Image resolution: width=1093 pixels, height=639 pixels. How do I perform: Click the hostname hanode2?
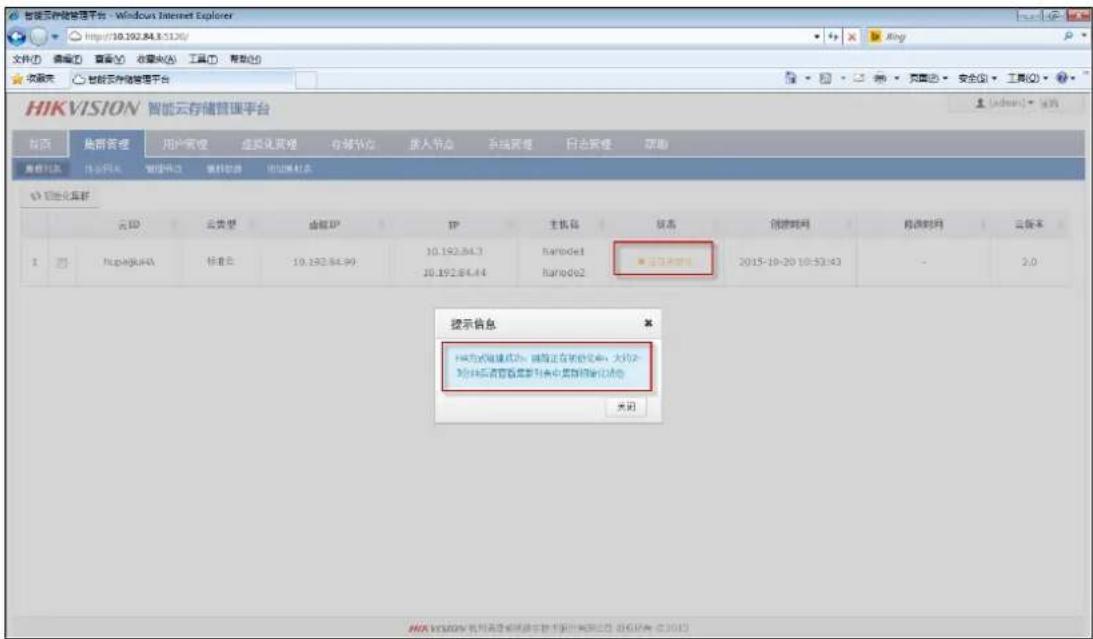pos(563,272)
